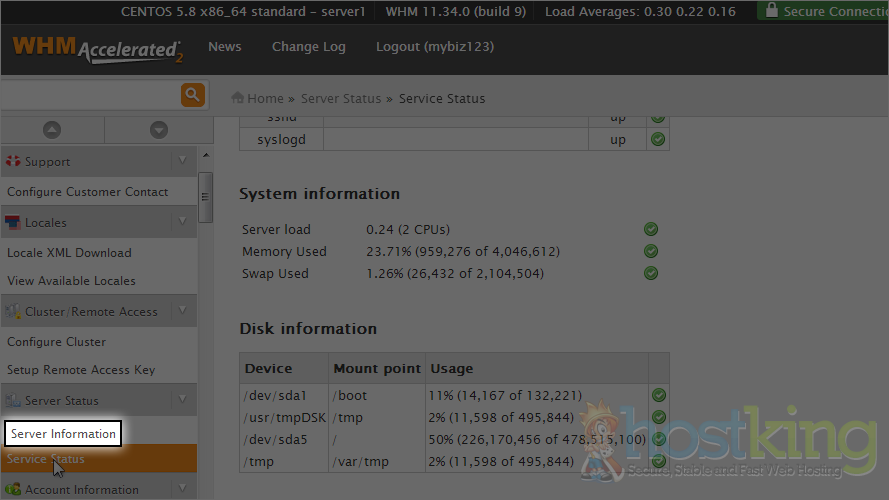This screenshot has width=889, height=500.
Task: Click the green check next to Server load
Action: pos(651,229)
